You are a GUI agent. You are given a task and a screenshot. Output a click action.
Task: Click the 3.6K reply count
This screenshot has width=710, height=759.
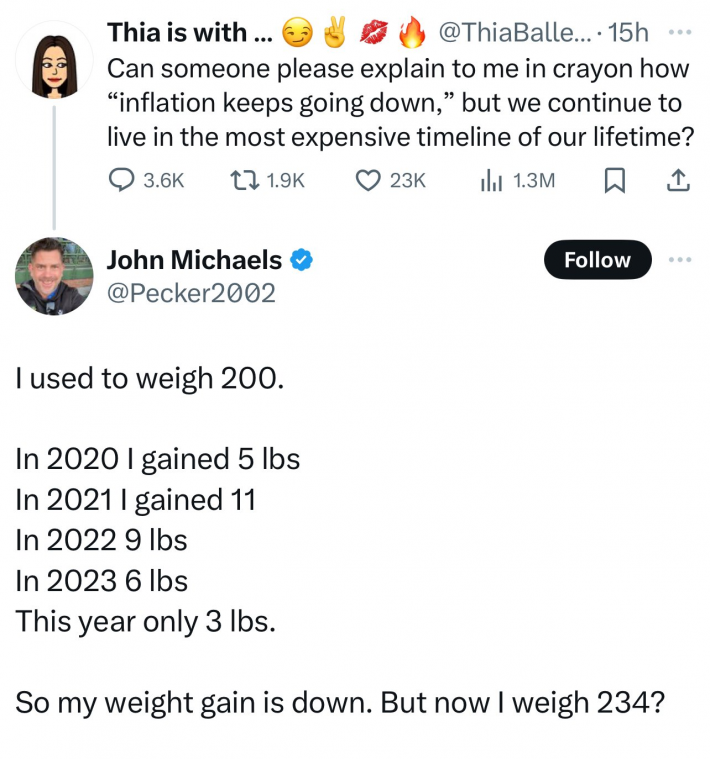165,180
